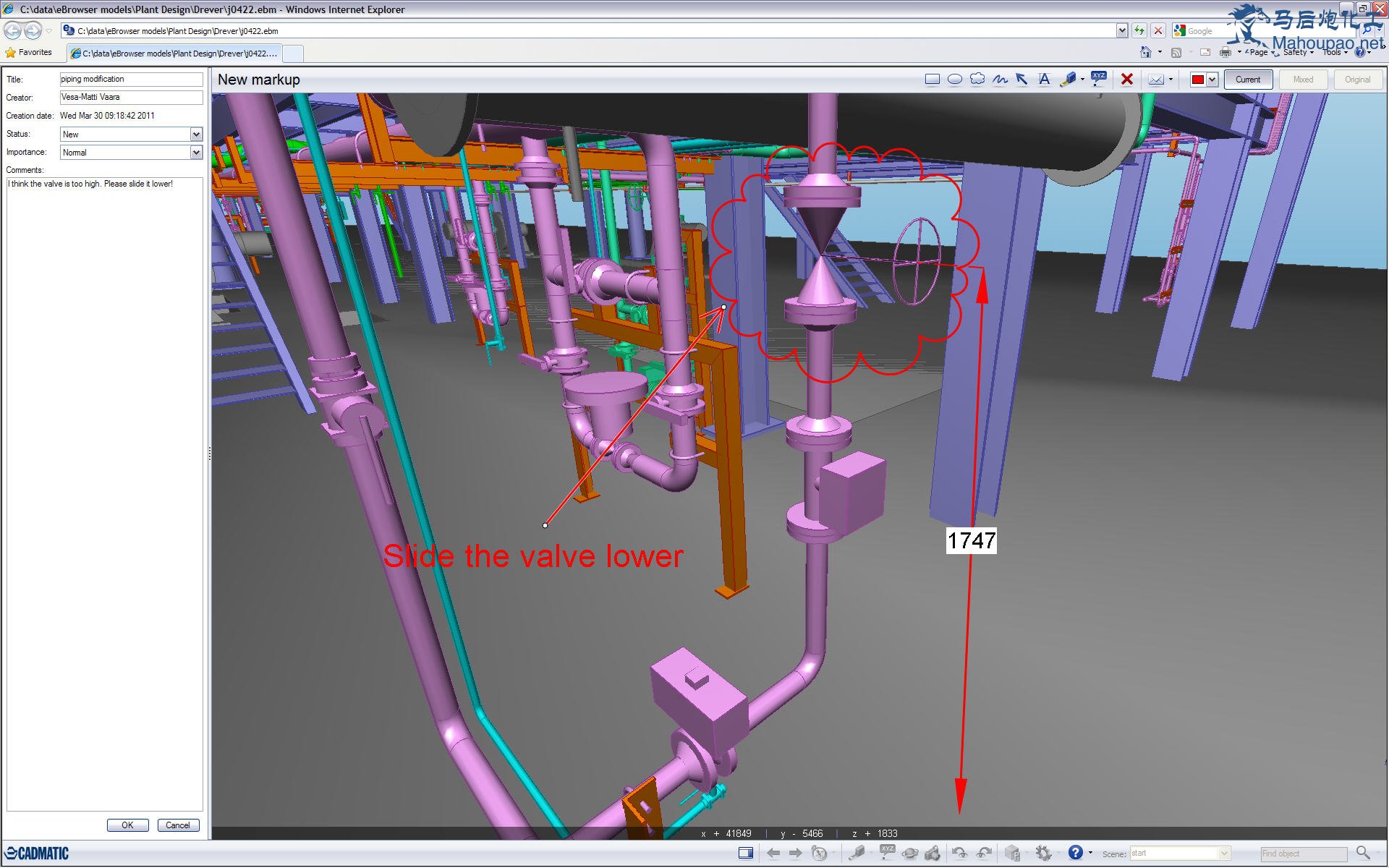Open help with the blue question mark
Viewport: 1389px width, 868px height.
click(1076, 853)
